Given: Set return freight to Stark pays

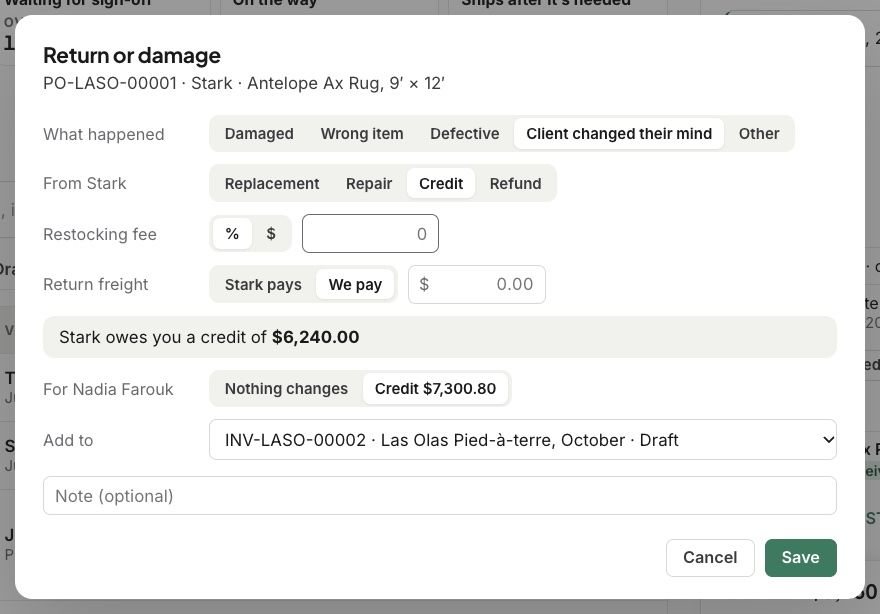Looking at the screenshot, I should 263,285.
